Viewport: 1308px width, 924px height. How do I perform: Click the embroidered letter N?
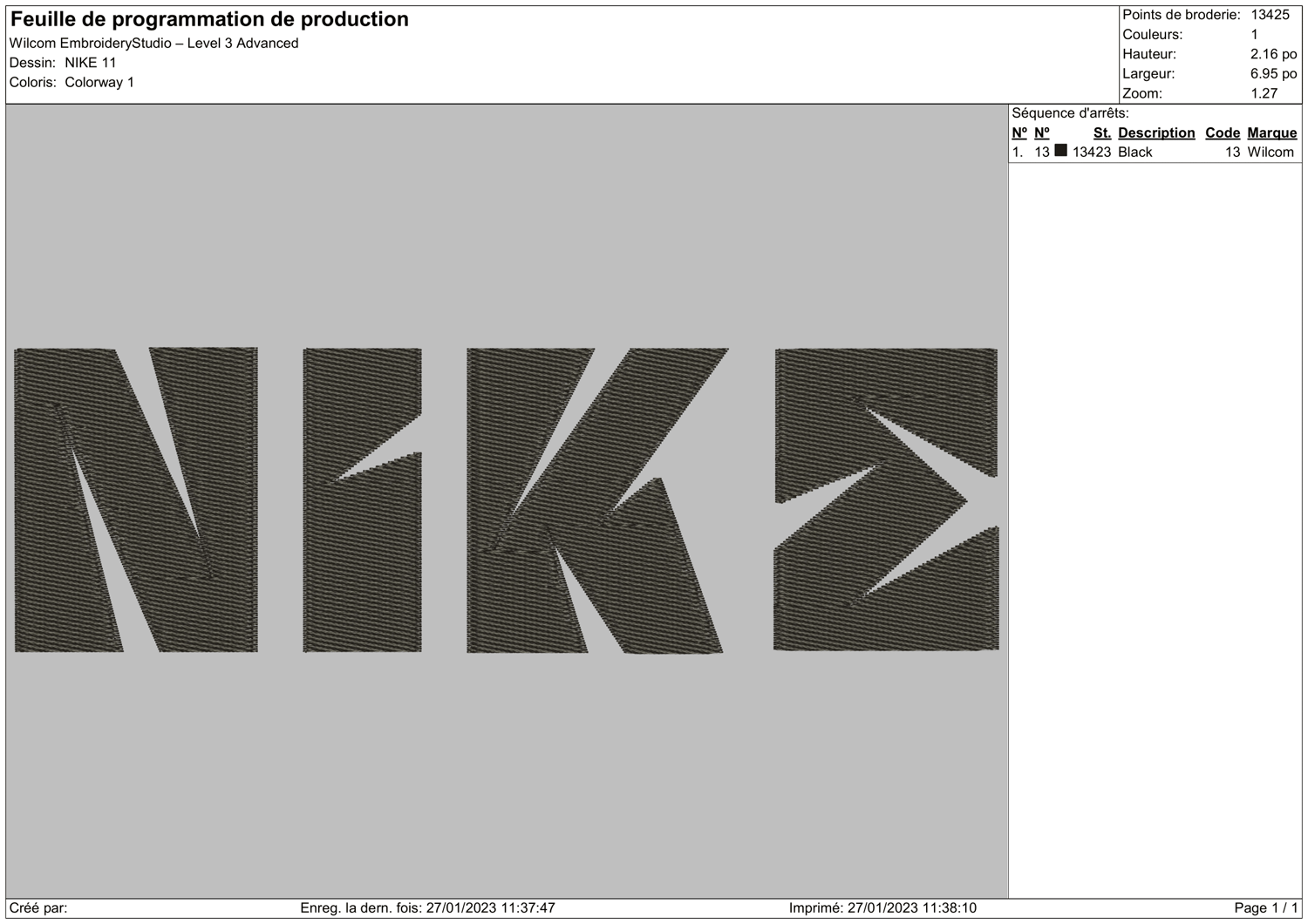point(136,499)
